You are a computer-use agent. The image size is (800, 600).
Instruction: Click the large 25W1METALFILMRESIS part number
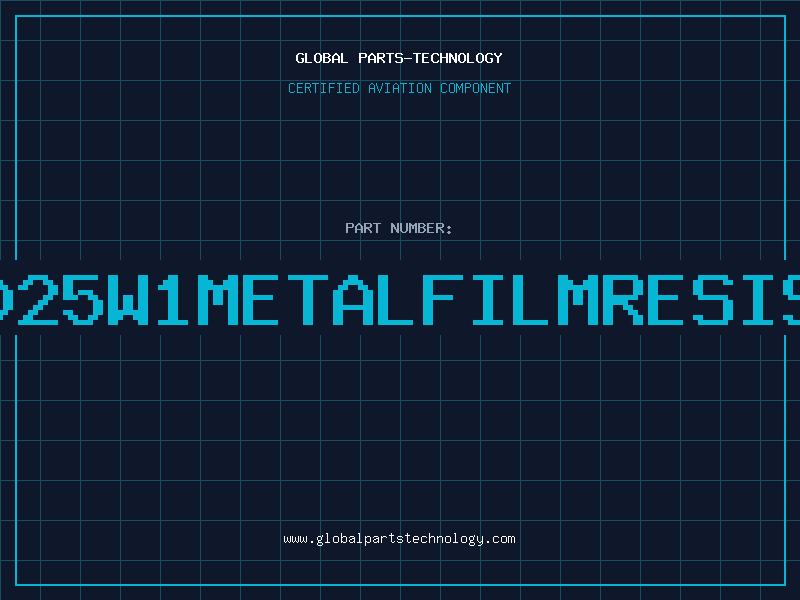pyautogui.click(x=400, y=300)
